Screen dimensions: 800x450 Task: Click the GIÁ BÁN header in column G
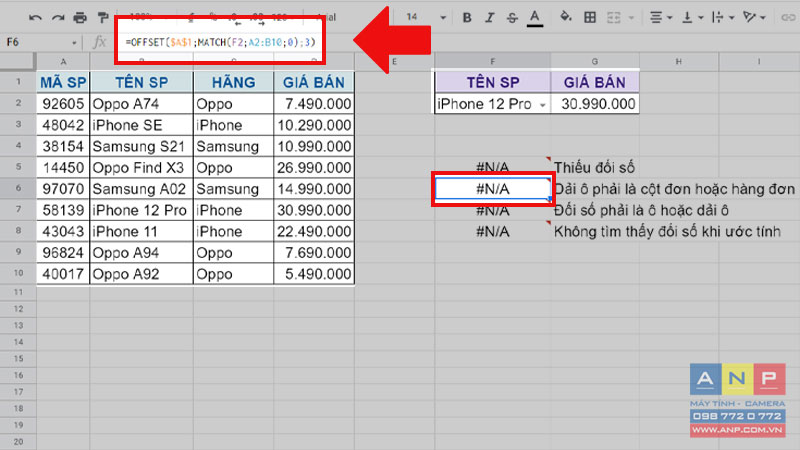pyautogui.click(x=594, y=82)
